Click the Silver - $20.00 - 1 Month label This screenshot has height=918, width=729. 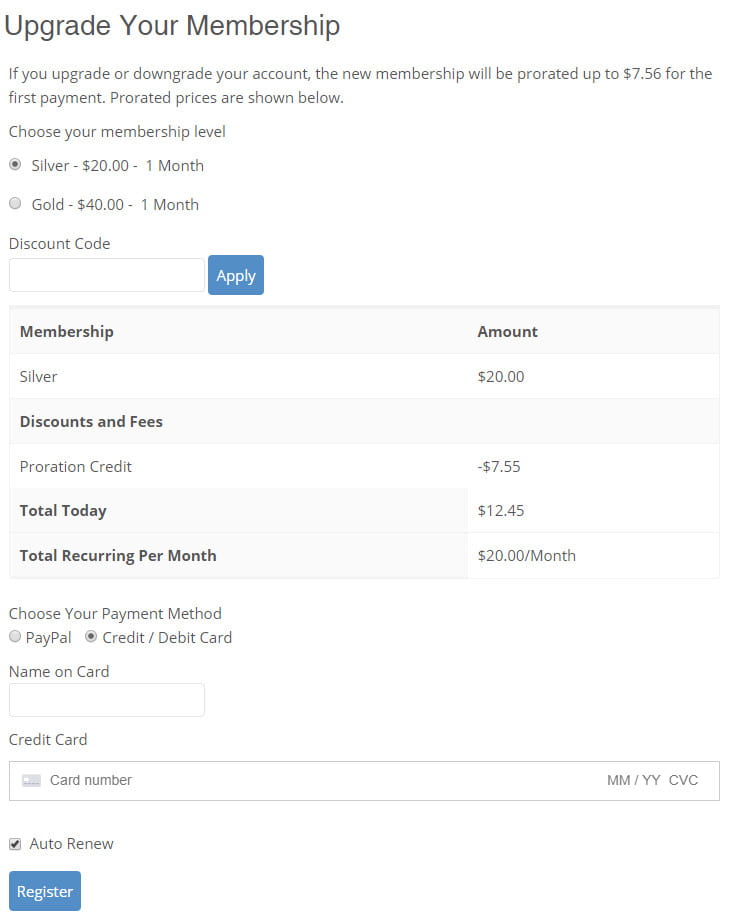point(117,165)
